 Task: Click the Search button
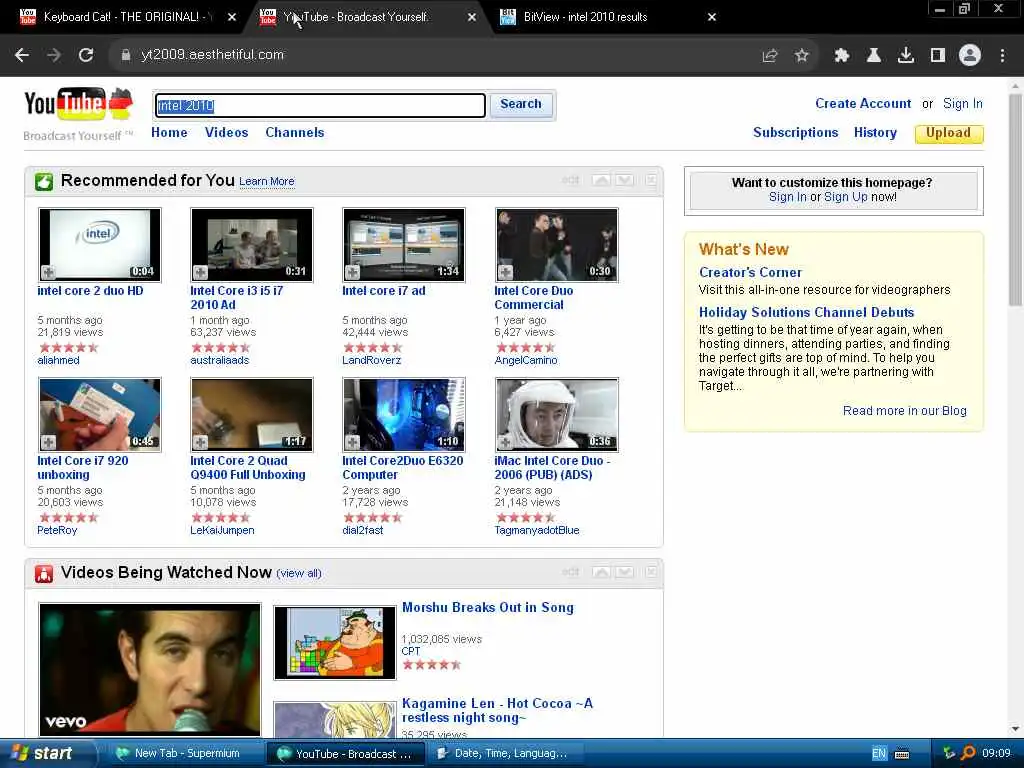coord(521,104)
